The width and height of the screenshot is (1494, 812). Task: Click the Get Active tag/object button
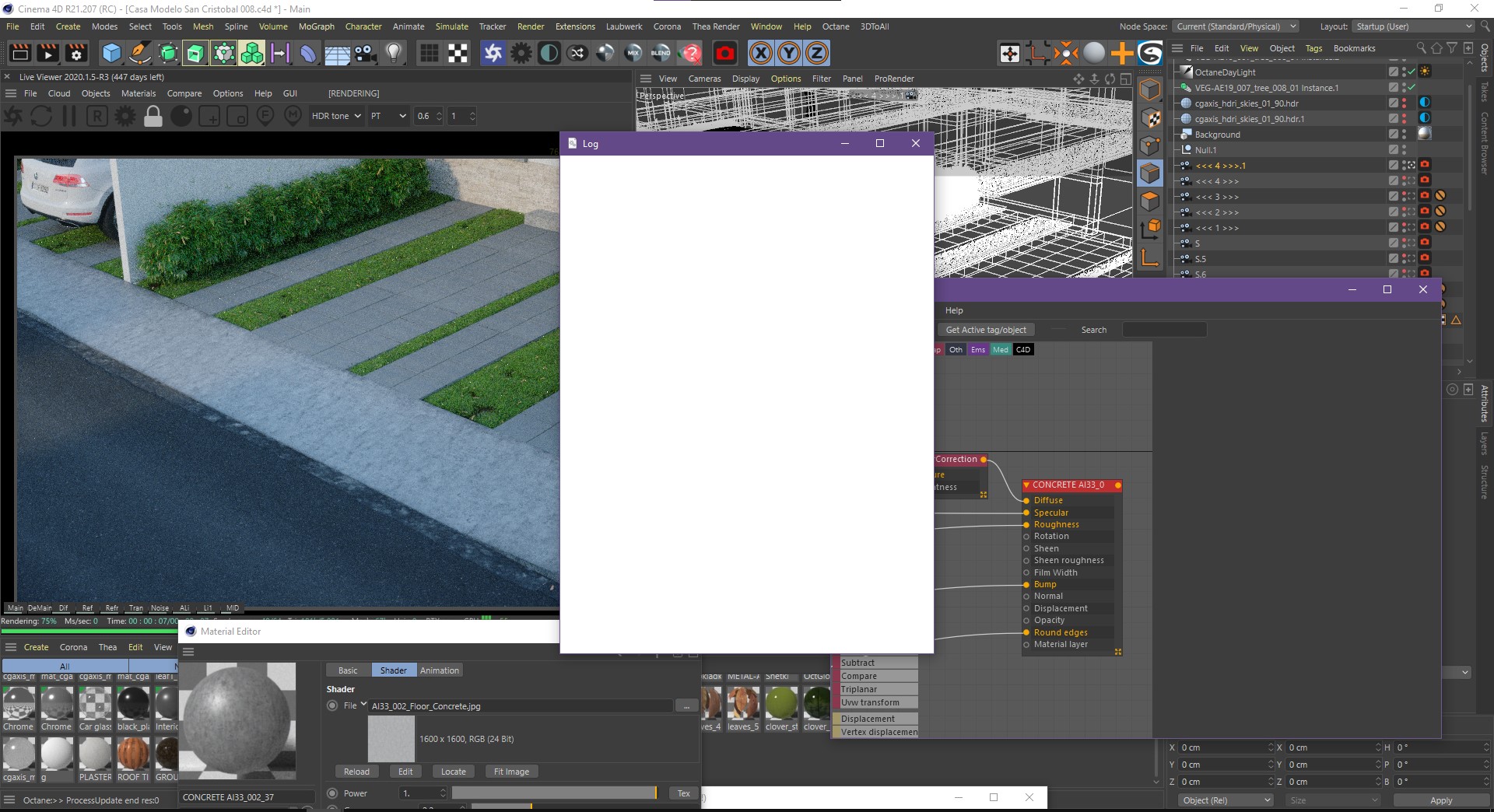click(x=986, y=330)
